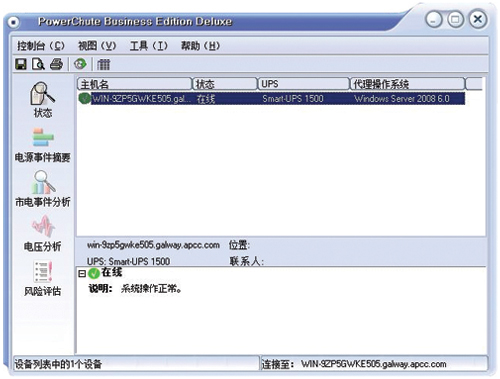500x379 pixels.
Task: Open the 帮助 (H) menu
Action: coord(200,46)
